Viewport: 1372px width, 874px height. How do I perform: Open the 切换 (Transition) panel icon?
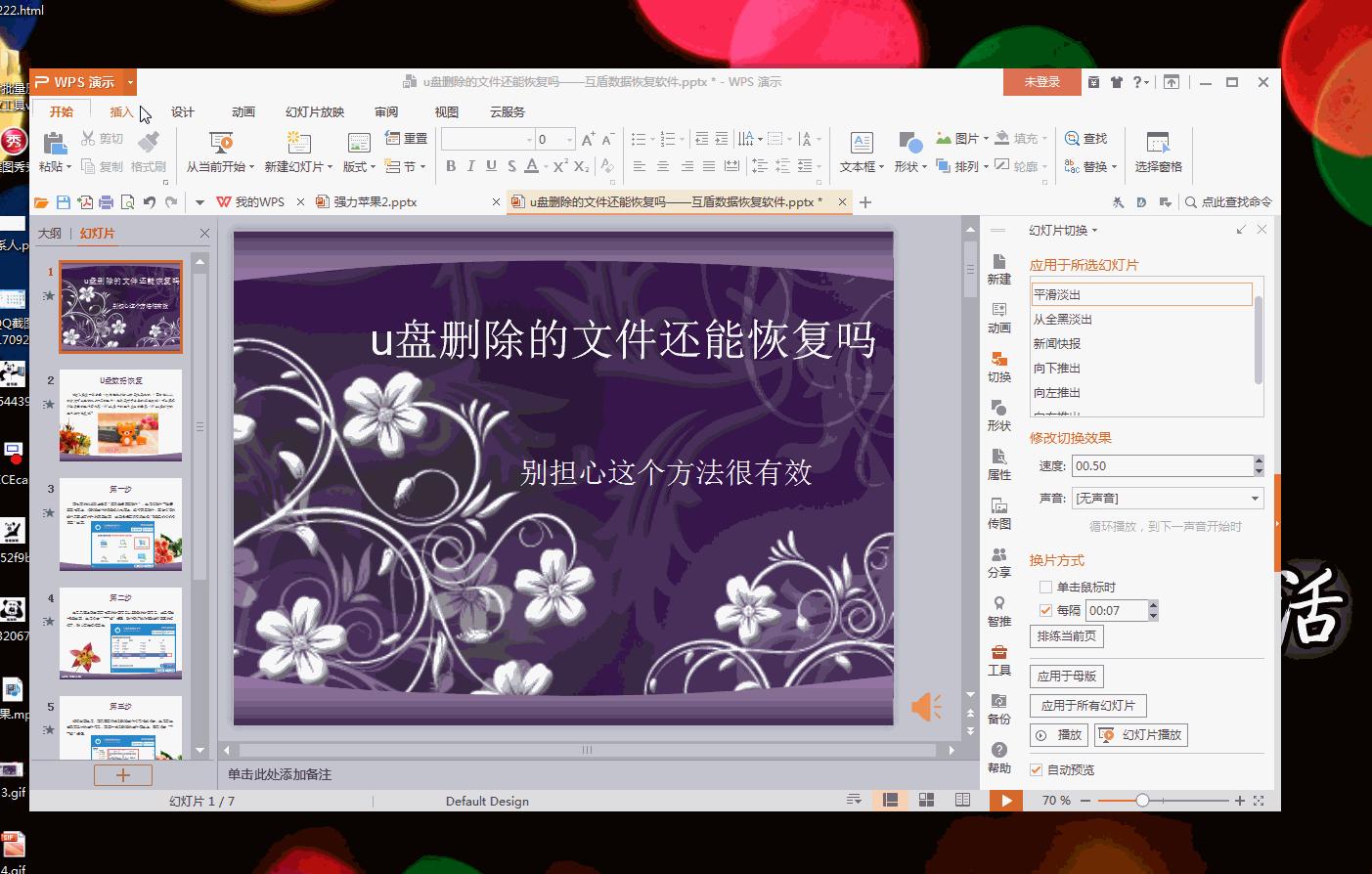coord(998,364)
